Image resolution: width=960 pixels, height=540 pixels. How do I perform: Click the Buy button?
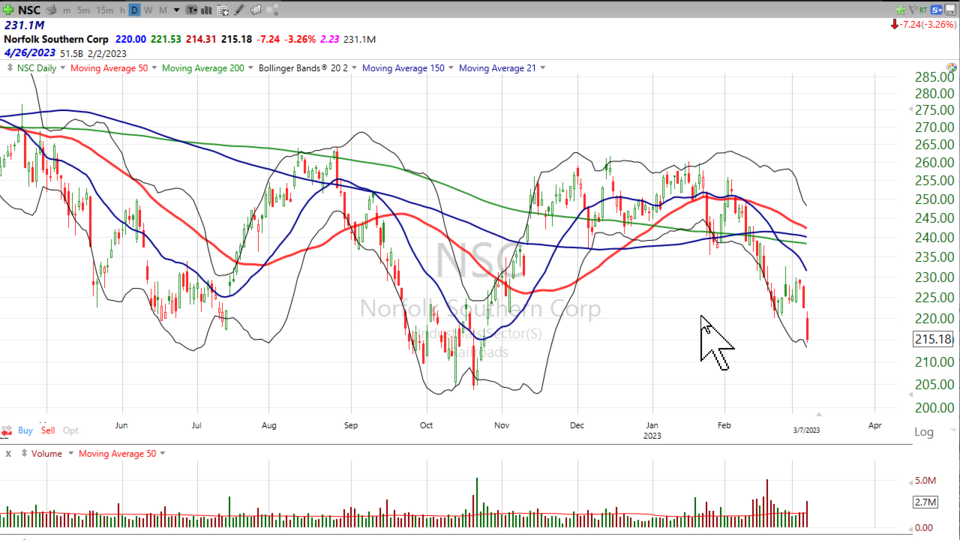(26, 430)
